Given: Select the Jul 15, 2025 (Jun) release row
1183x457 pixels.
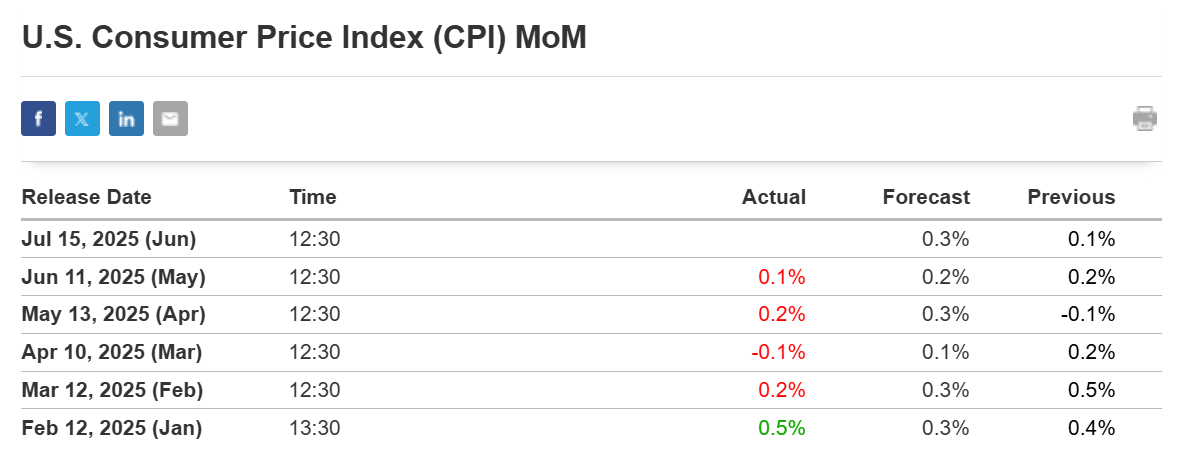Looking at the screenshot, I should 592,239.
